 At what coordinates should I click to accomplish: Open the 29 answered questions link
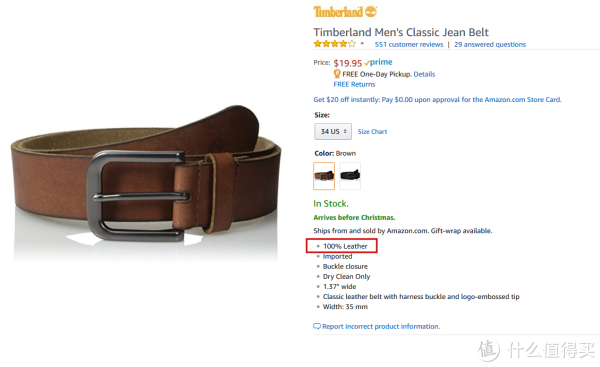pyautogui.click(x=490, y=44)
